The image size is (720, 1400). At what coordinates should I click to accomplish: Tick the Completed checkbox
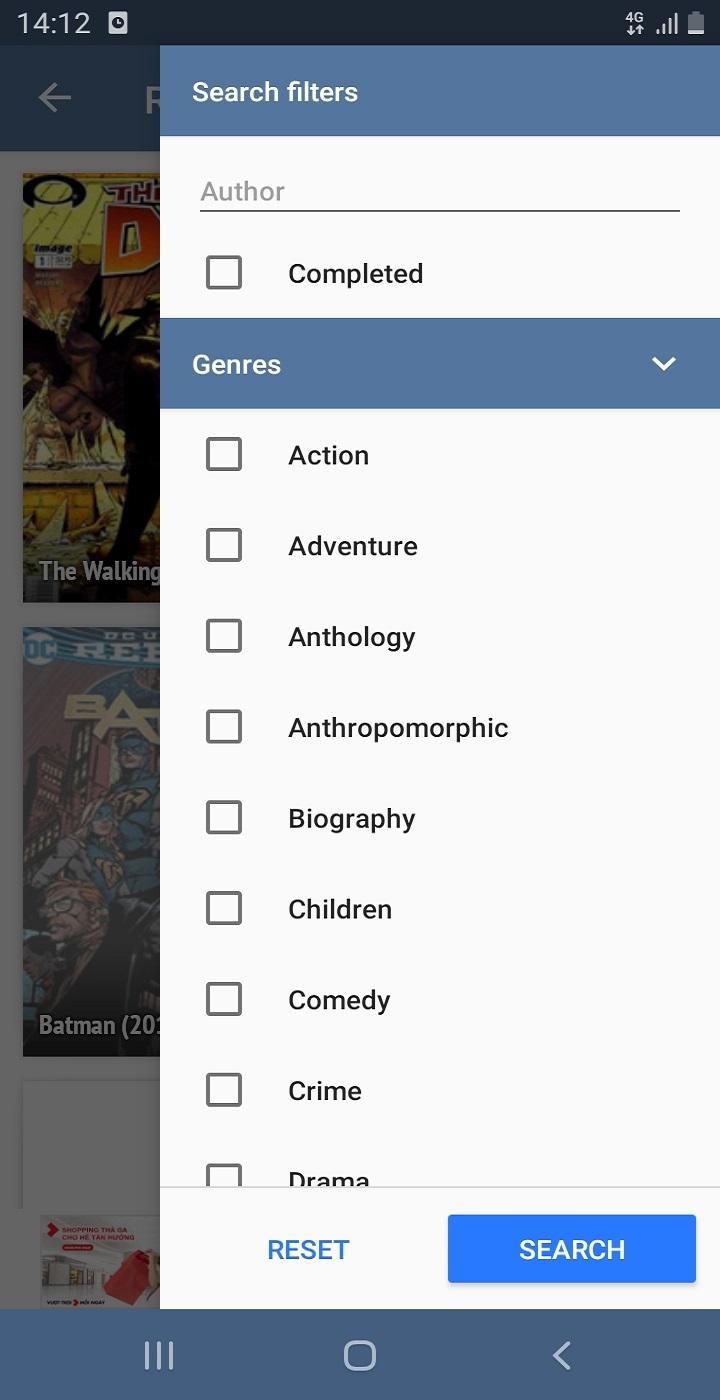[224, 273]
